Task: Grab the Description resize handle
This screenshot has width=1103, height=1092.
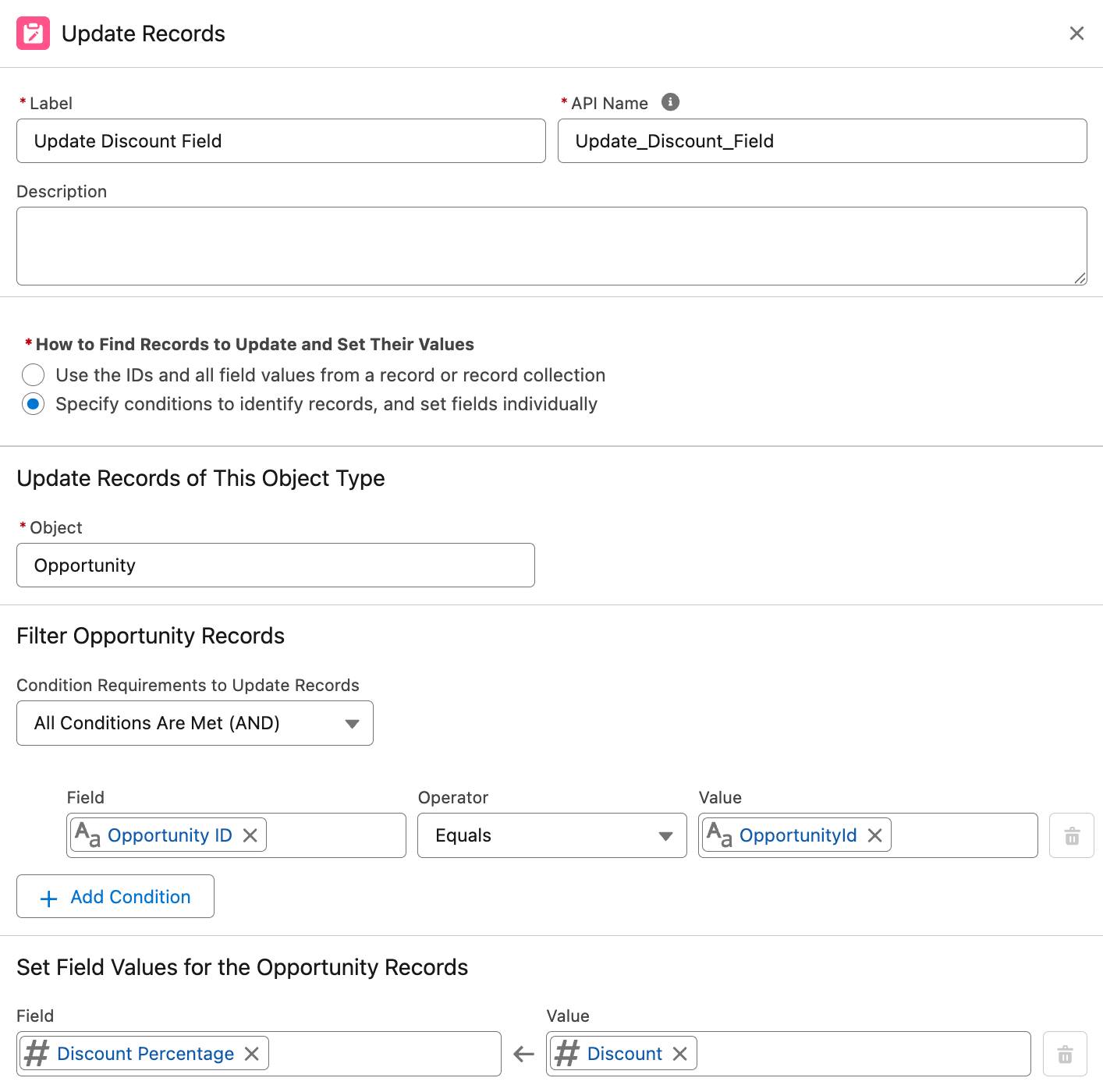Action: tap(1080, 278)
